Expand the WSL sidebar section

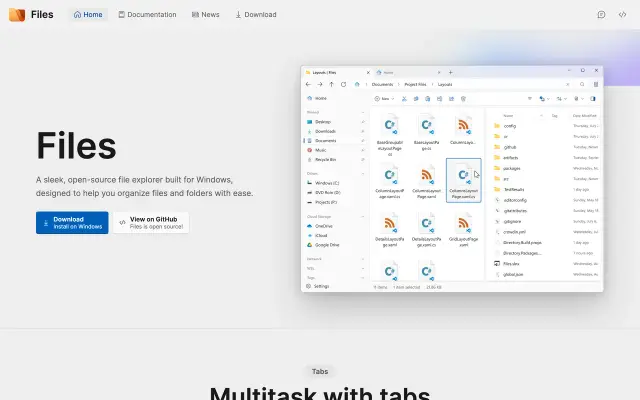(x=362, y=269)
